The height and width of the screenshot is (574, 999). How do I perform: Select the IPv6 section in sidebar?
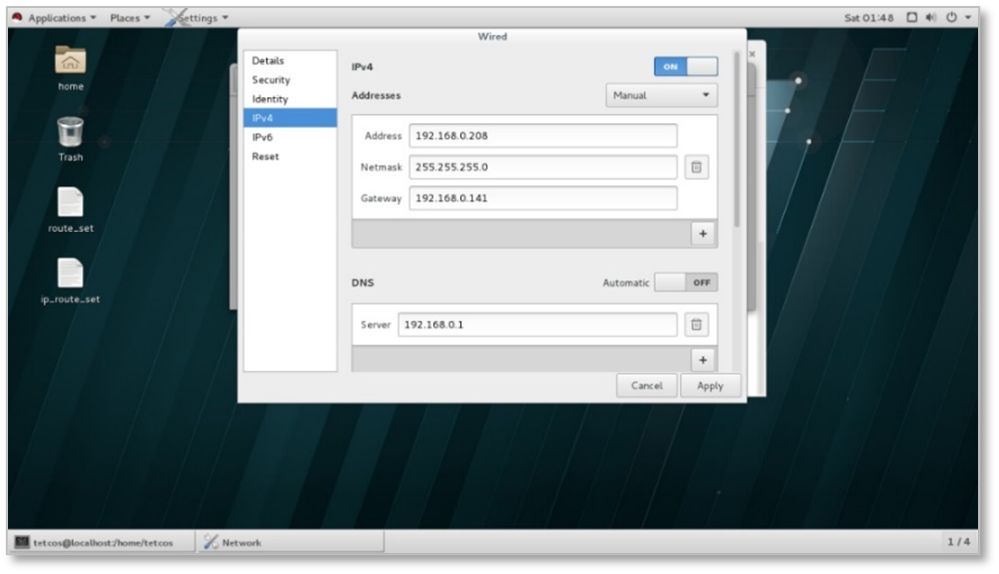263,137
